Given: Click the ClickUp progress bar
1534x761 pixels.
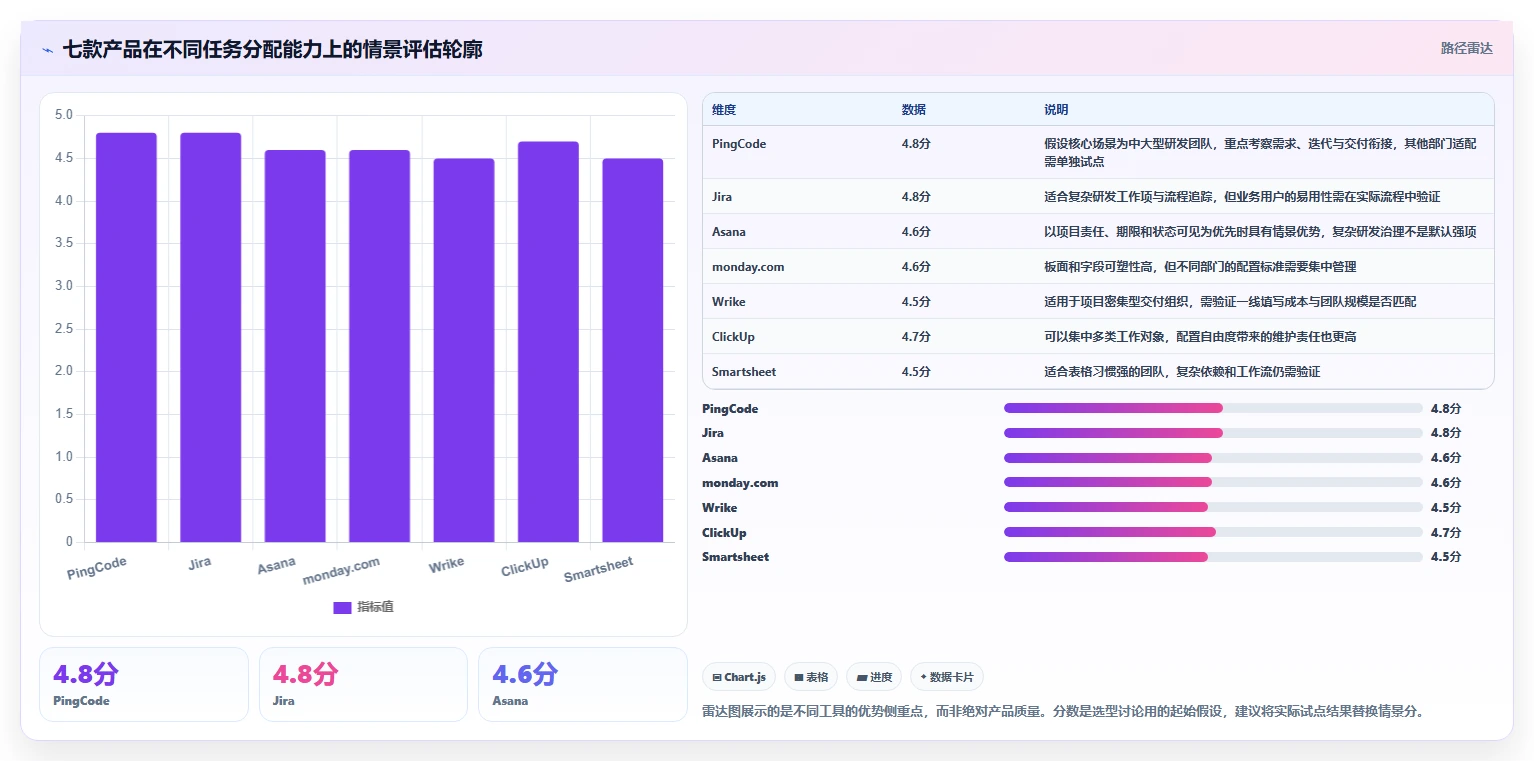Looking at the screenshot, I should click(1213, 532).
